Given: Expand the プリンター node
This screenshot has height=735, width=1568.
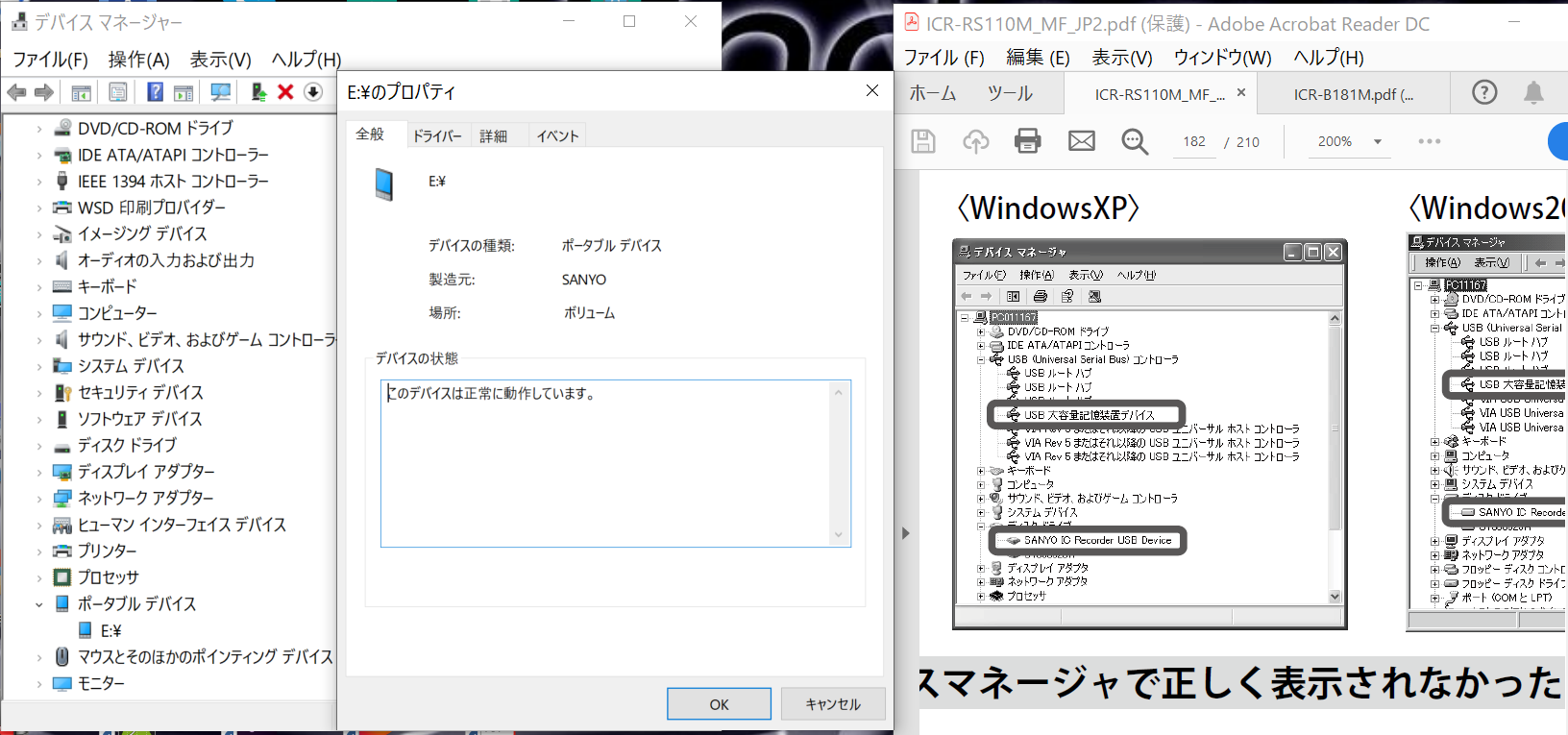Looking at the screenshot, I should point(38,551).
